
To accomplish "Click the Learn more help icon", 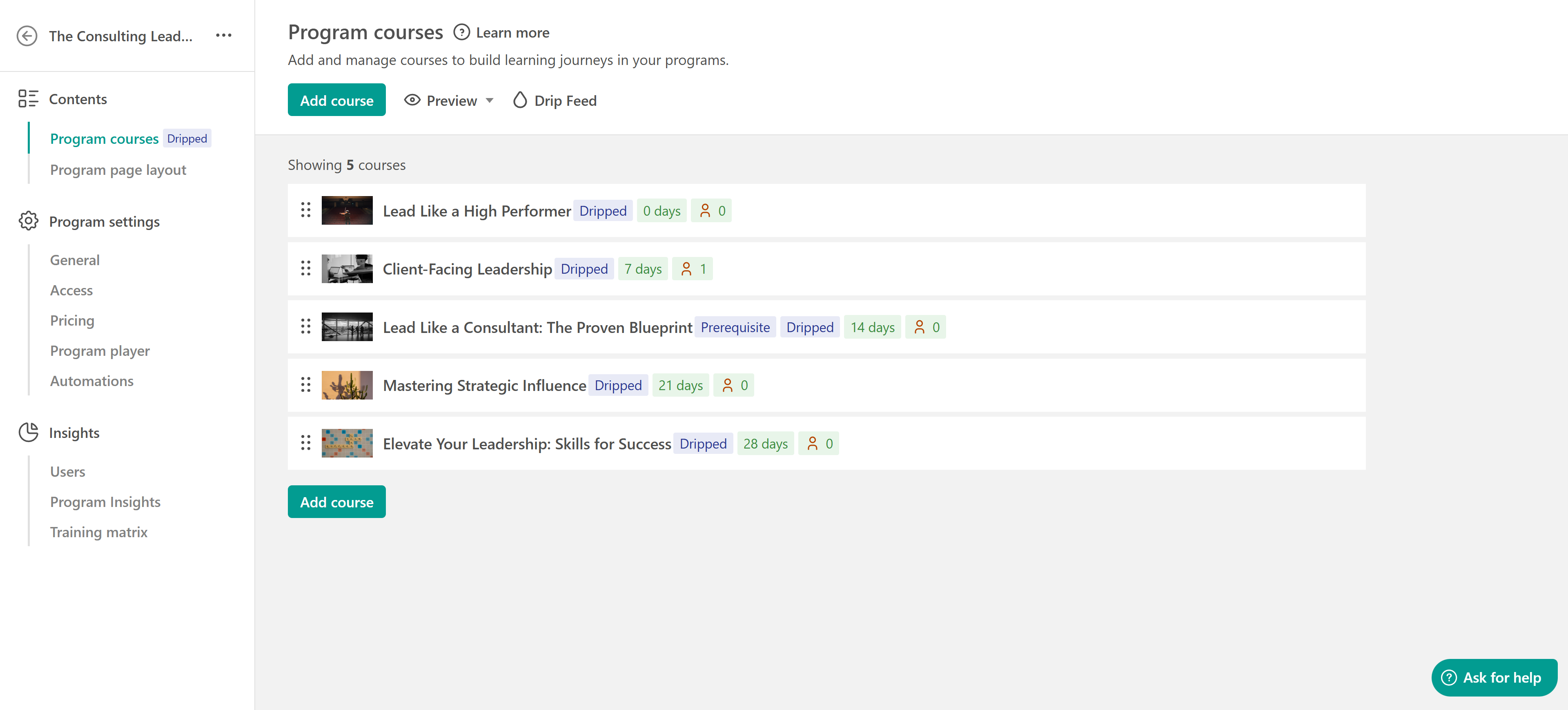I will click(x=461, y=32).
